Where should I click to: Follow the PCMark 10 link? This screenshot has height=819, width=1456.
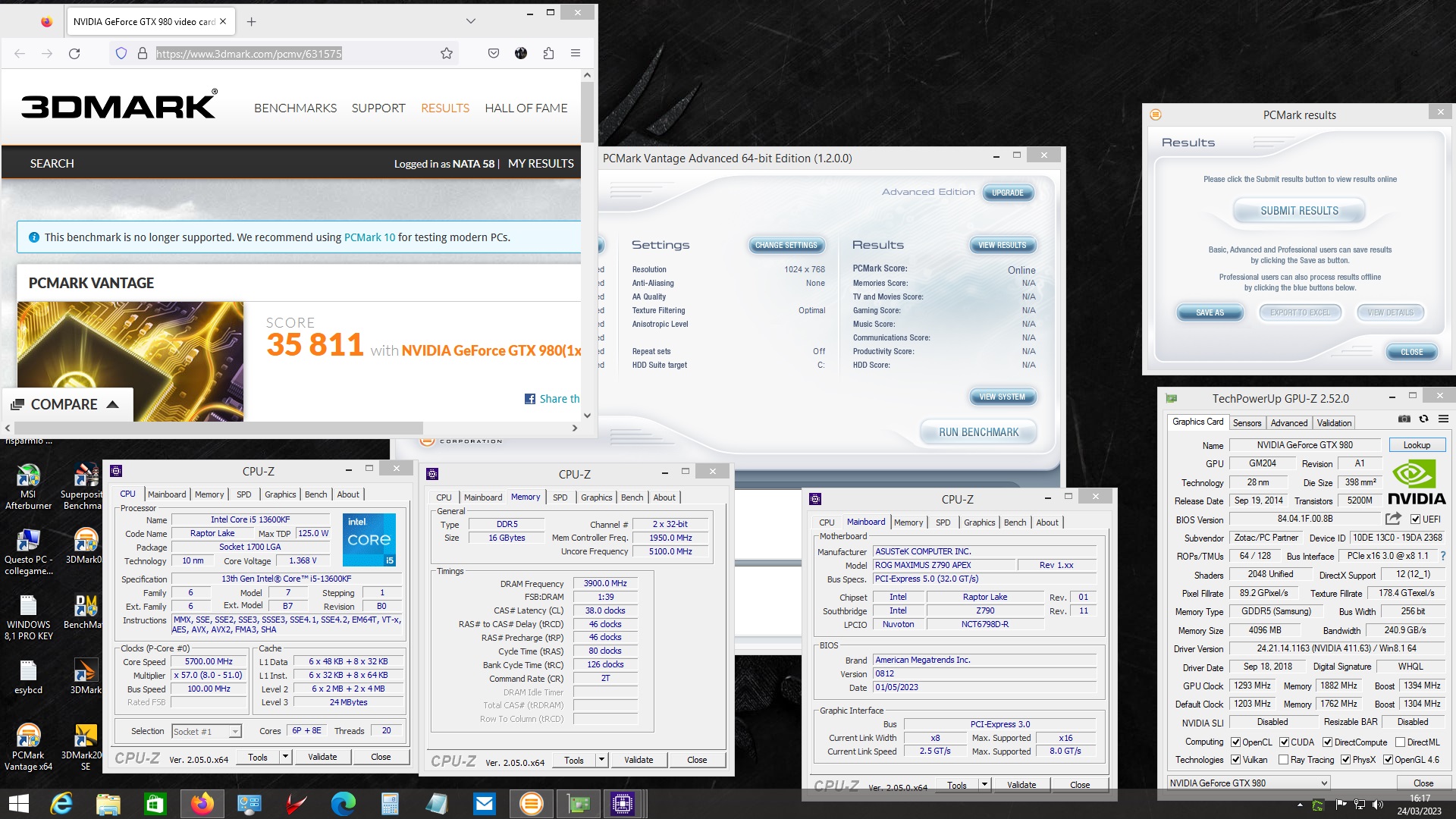coord(369,237)
